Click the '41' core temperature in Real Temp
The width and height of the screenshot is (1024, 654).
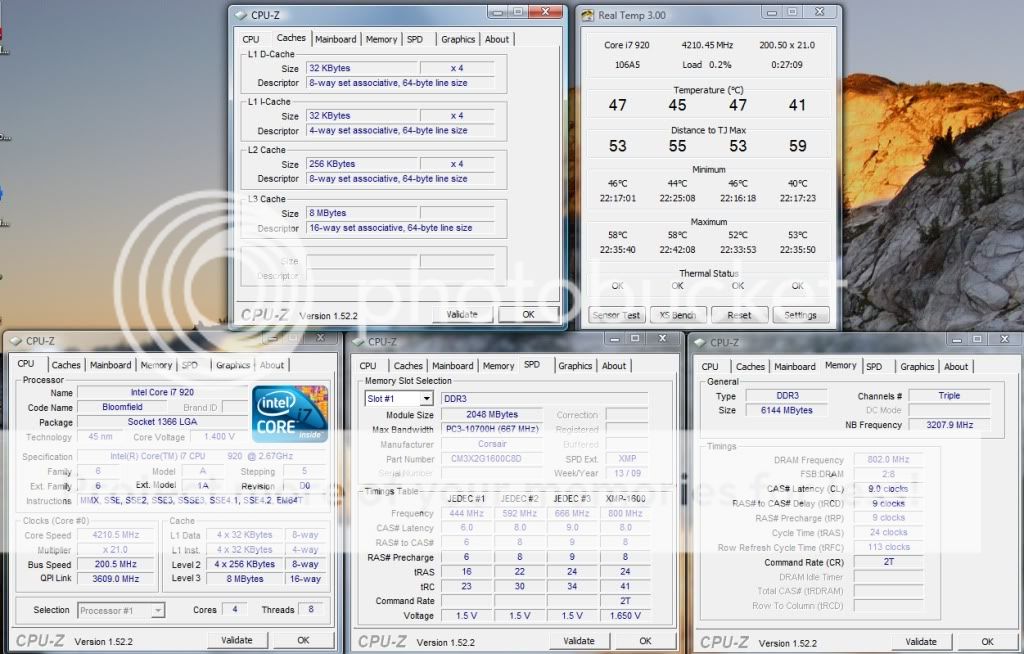point(797,105)
